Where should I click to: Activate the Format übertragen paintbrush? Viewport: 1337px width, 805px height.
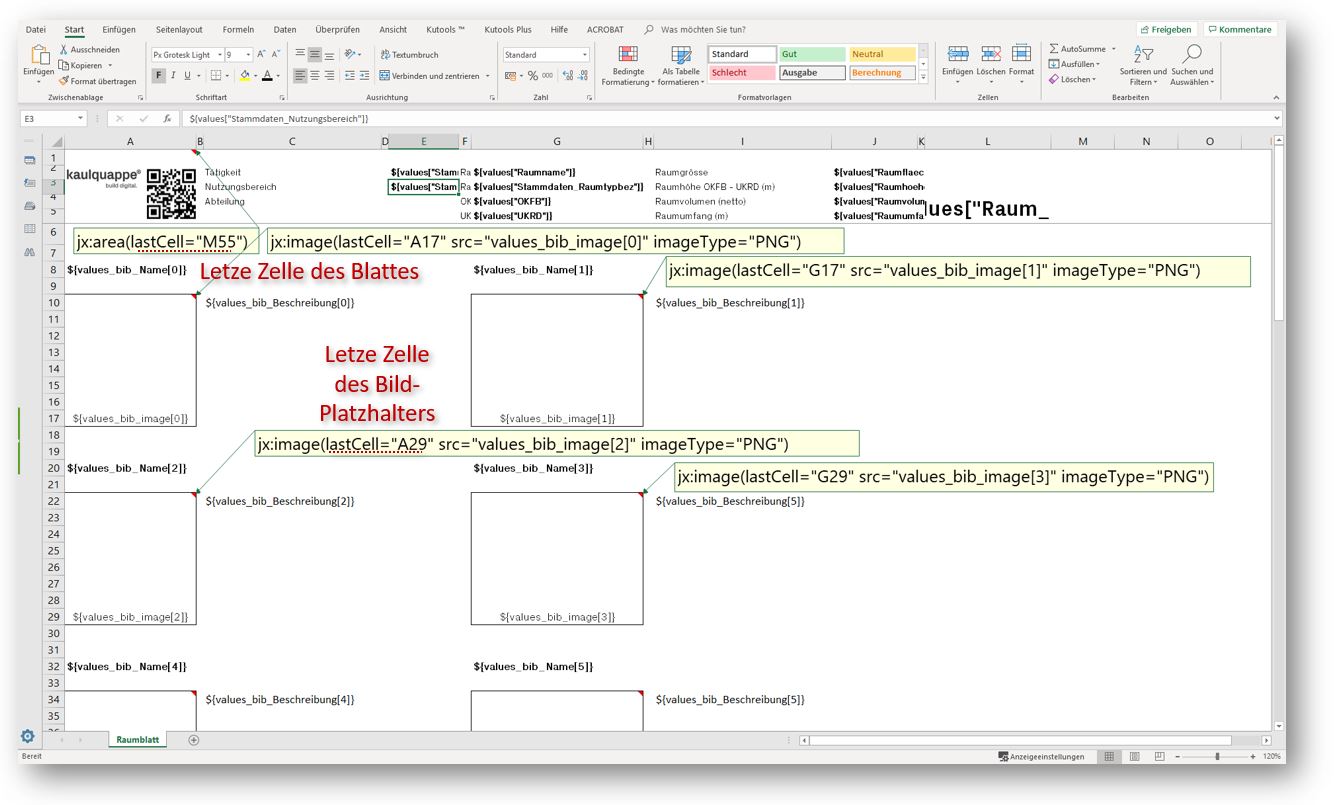[x=97, y=81]
